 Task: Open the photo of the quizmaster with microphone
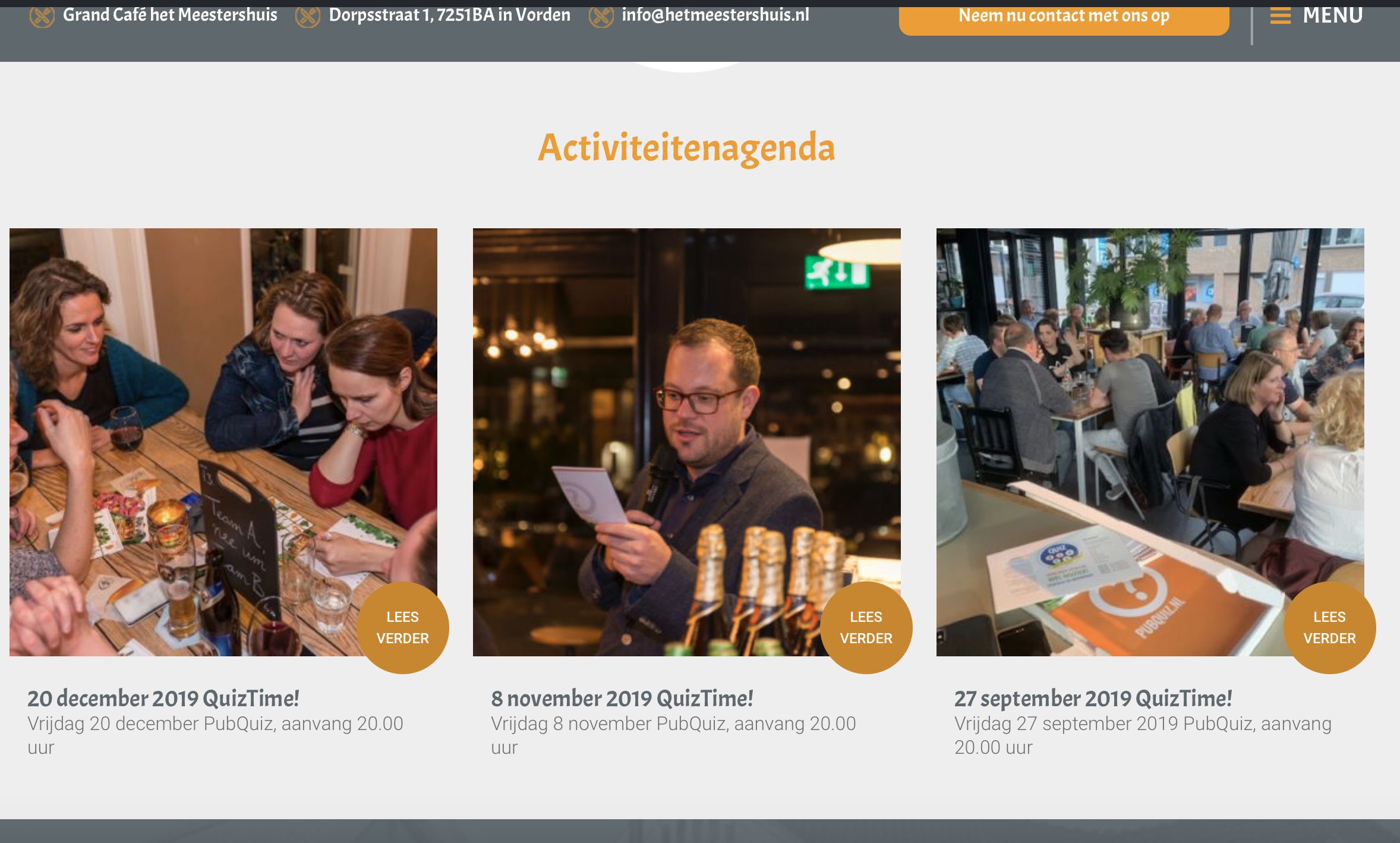click(x=687, y=442)
